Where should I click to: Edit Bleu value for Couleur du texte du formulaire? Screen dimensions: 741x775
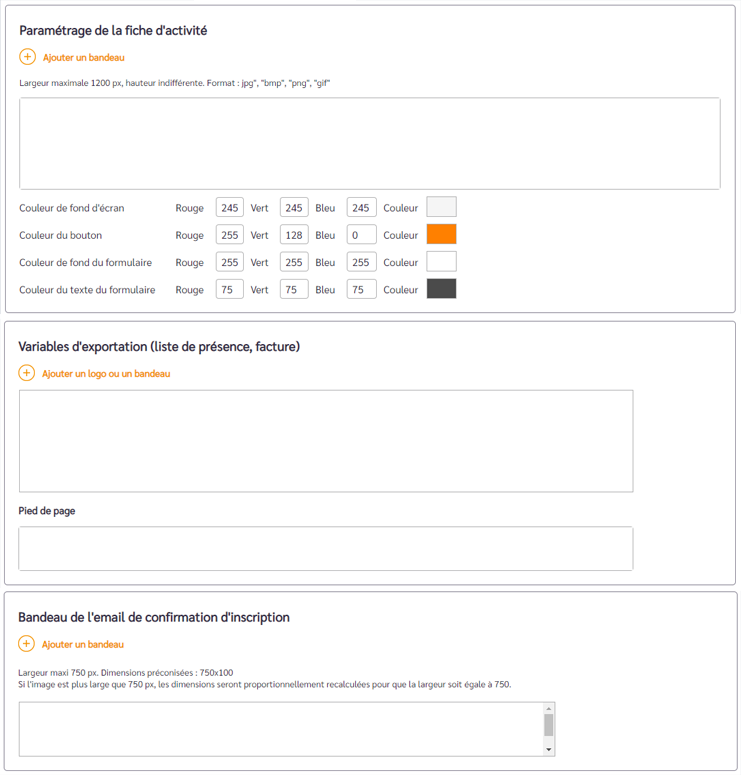coord(361,289)
